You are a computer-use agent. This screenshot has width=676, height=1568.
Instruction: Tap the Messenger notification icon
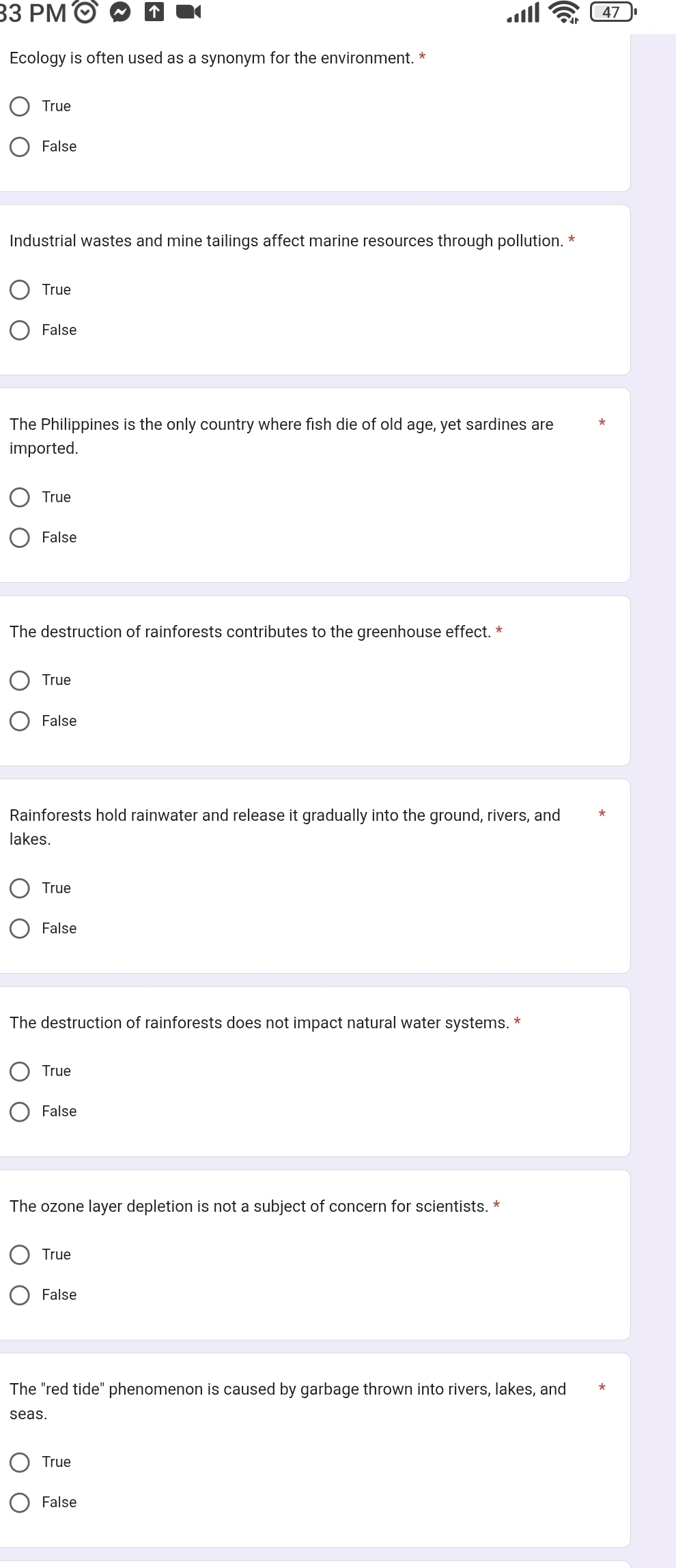120,12
